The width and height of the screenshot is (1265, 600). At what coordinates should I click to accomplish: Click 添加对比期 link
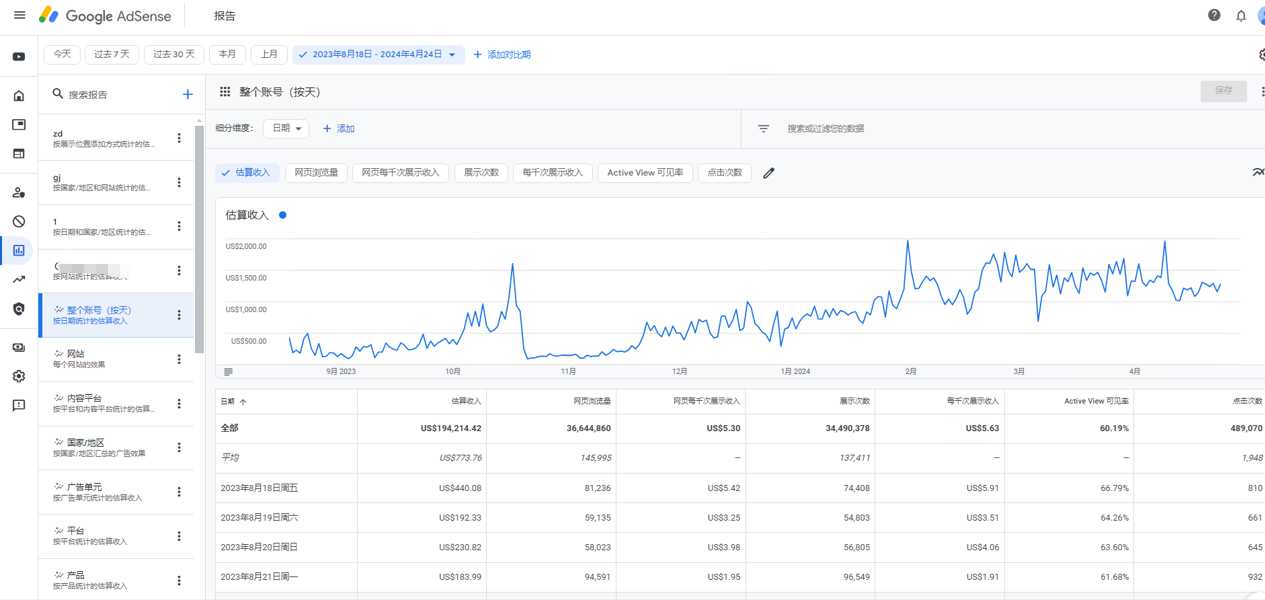(502, 54)
